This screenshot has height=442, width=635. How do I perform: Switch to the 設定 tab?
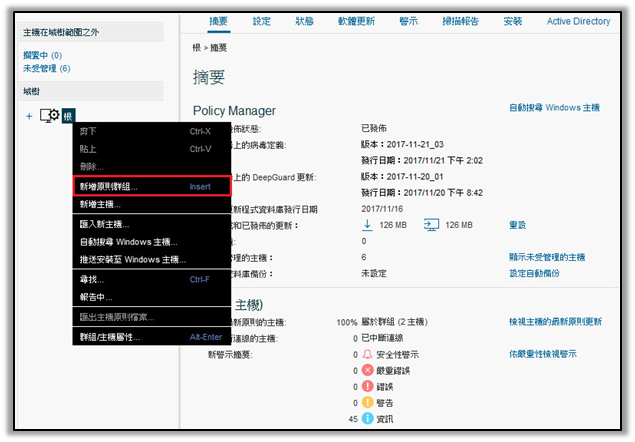[x=262, y=21]
